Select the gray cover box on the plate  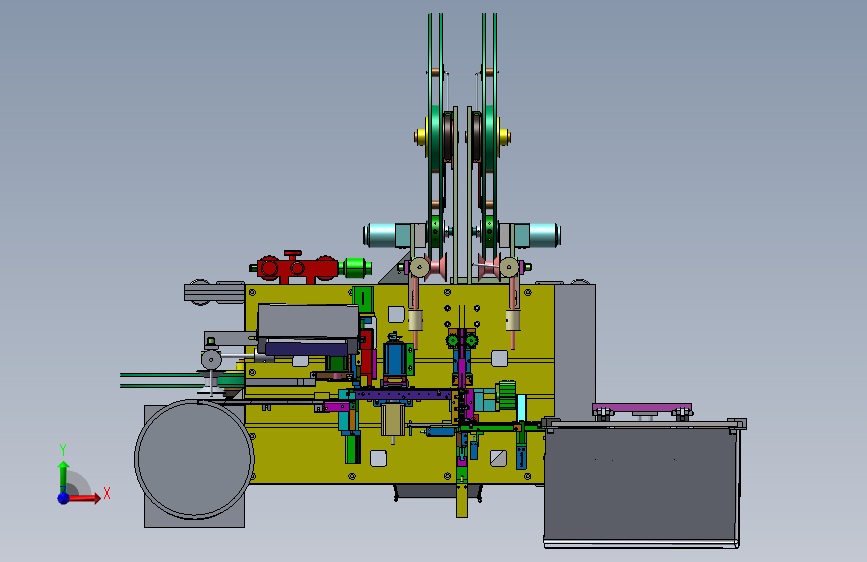tap(308, 321)
